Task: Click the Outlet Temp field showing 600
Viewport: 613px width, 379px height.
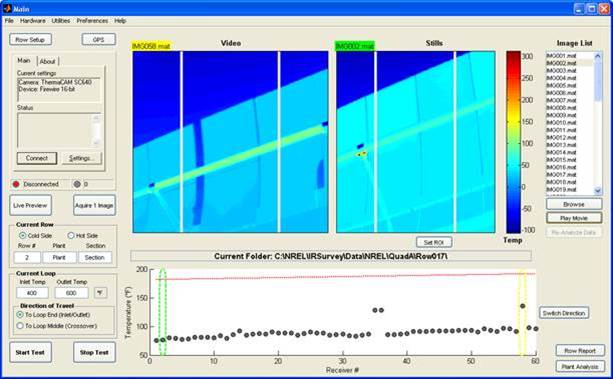Action: (x=71, y=293)
